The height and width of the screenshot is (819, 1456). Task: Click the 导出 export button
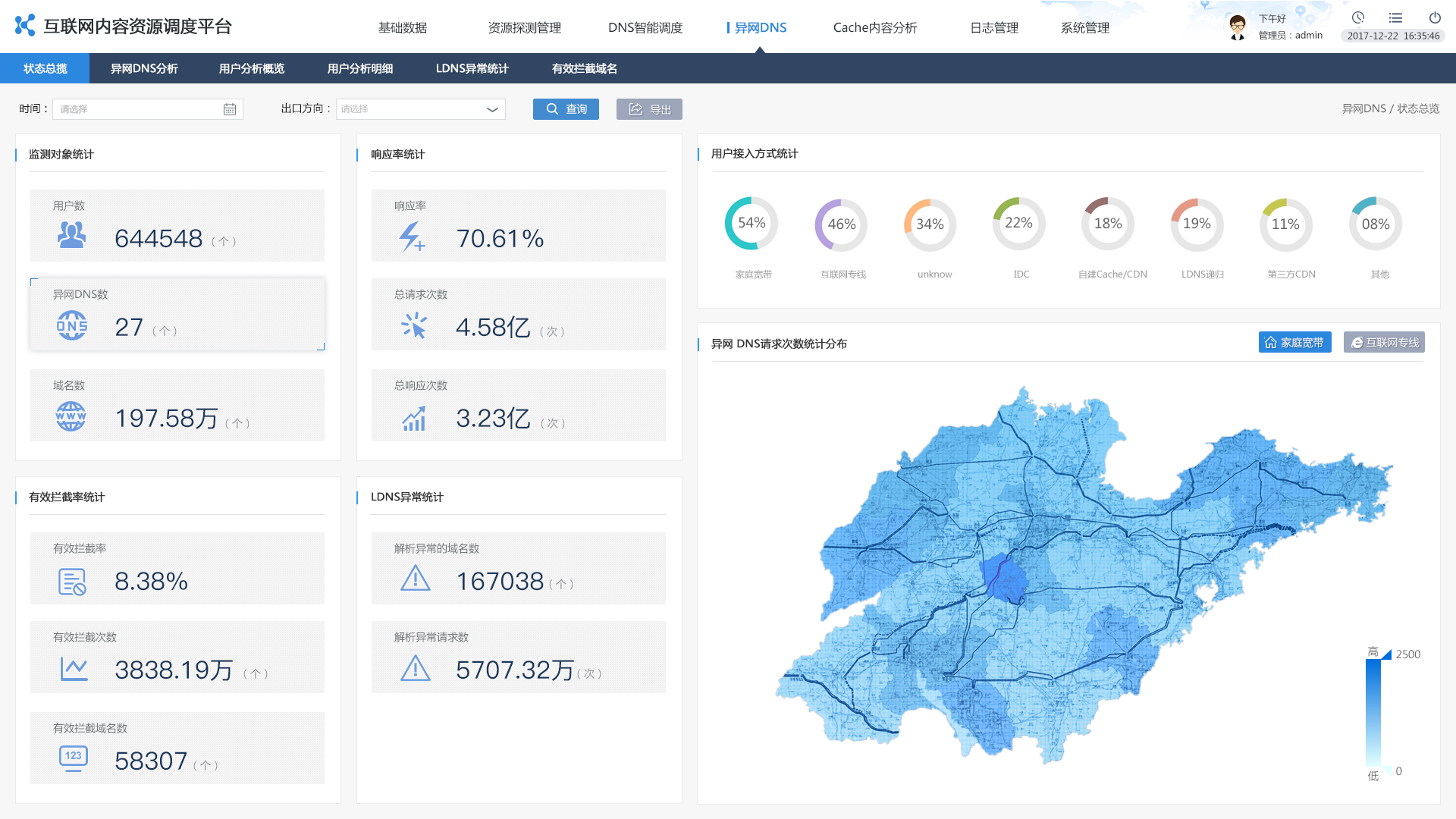tap(649, 108)
